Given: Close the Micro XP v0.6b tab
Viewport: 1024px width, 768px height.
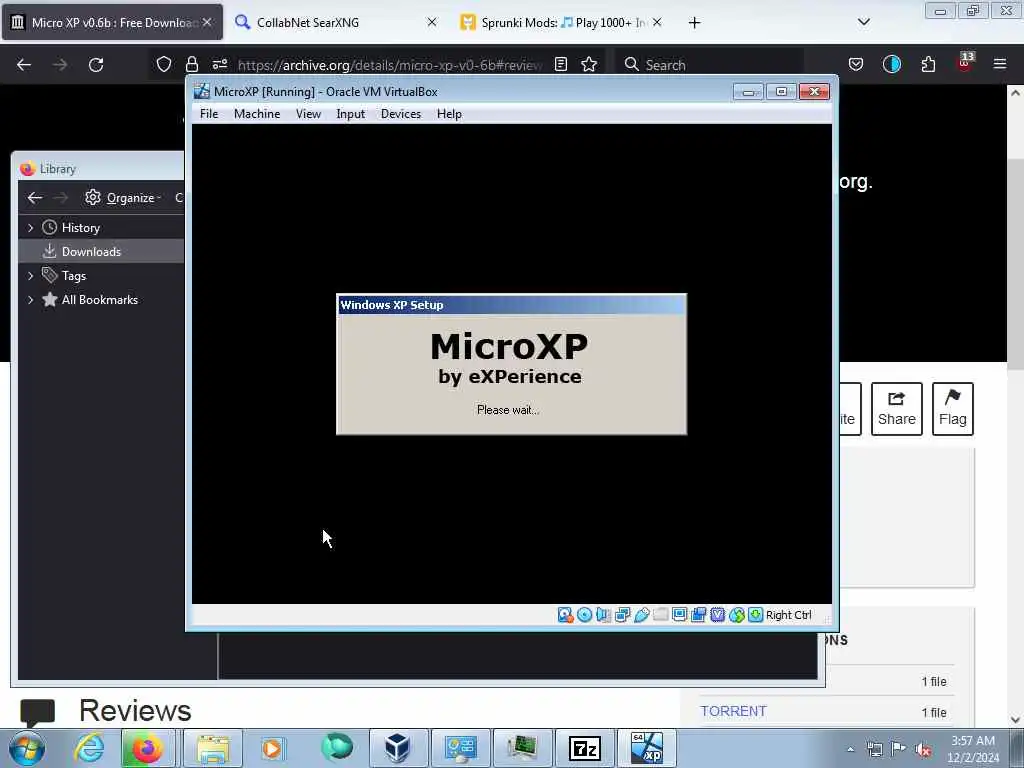Looking at the screenshot, I should point(207,22).
